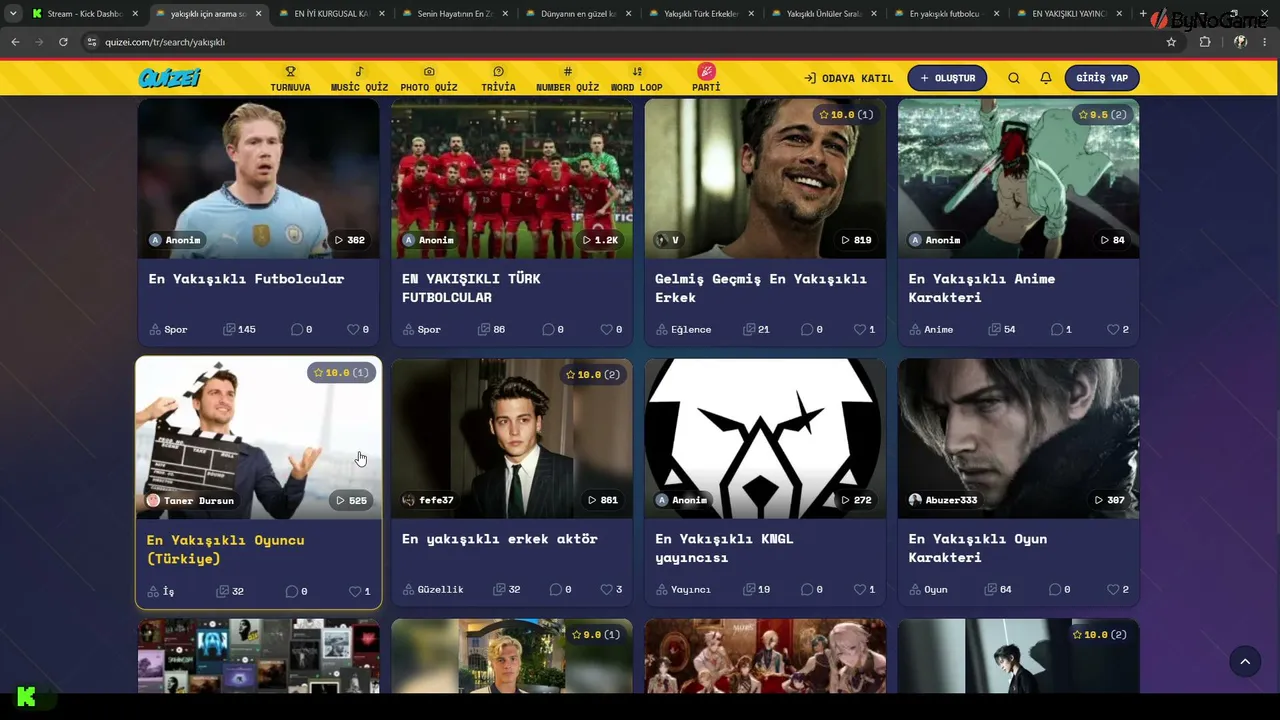The height and width of the screenshot is (720, 1280).
Task: Click play count 1.2K on Türk Futbolcular card
Action: (601, 240)
